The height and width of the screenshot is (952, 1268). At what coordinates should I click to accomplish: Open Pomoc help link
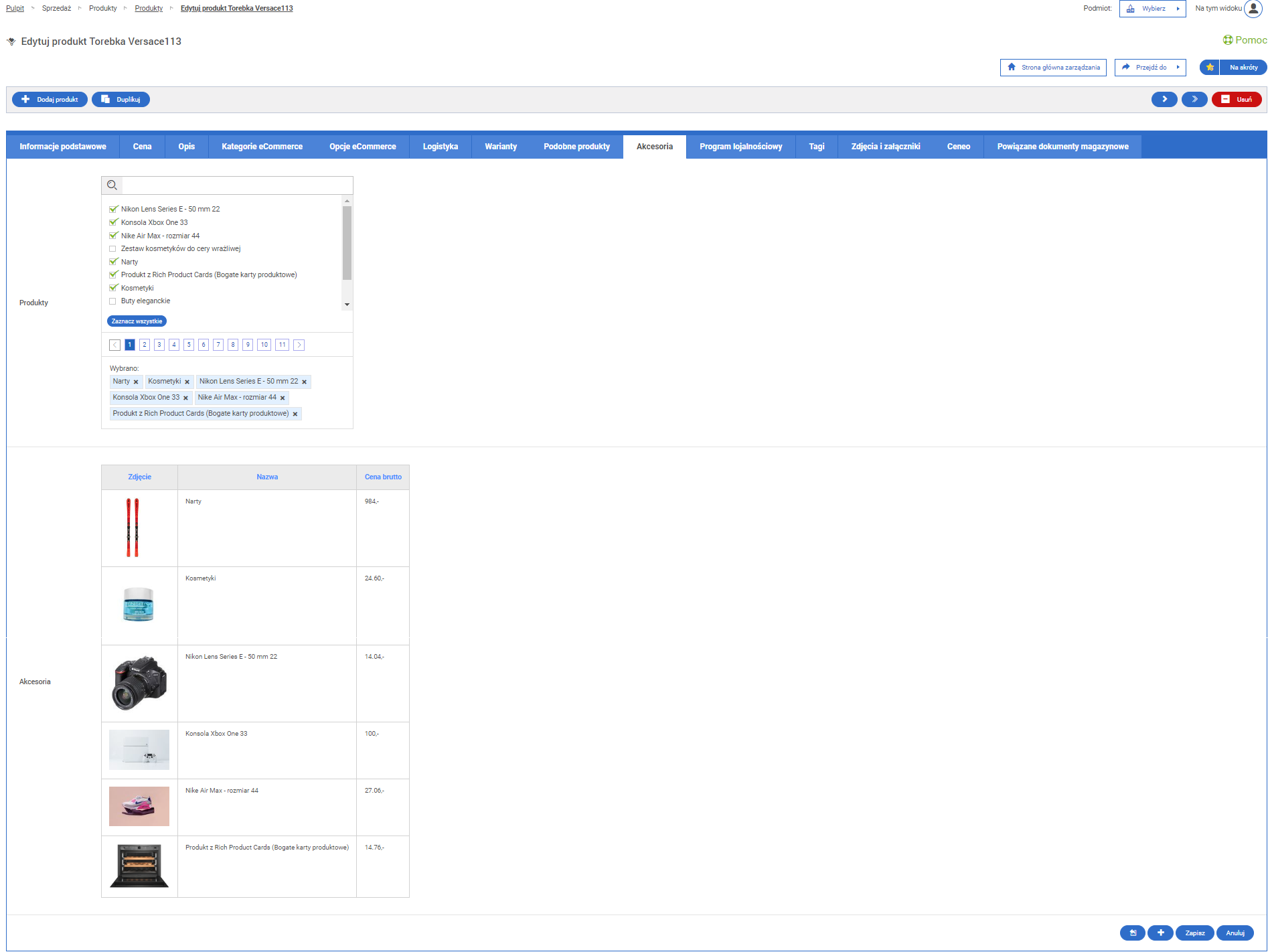[x=1245, y=40]
